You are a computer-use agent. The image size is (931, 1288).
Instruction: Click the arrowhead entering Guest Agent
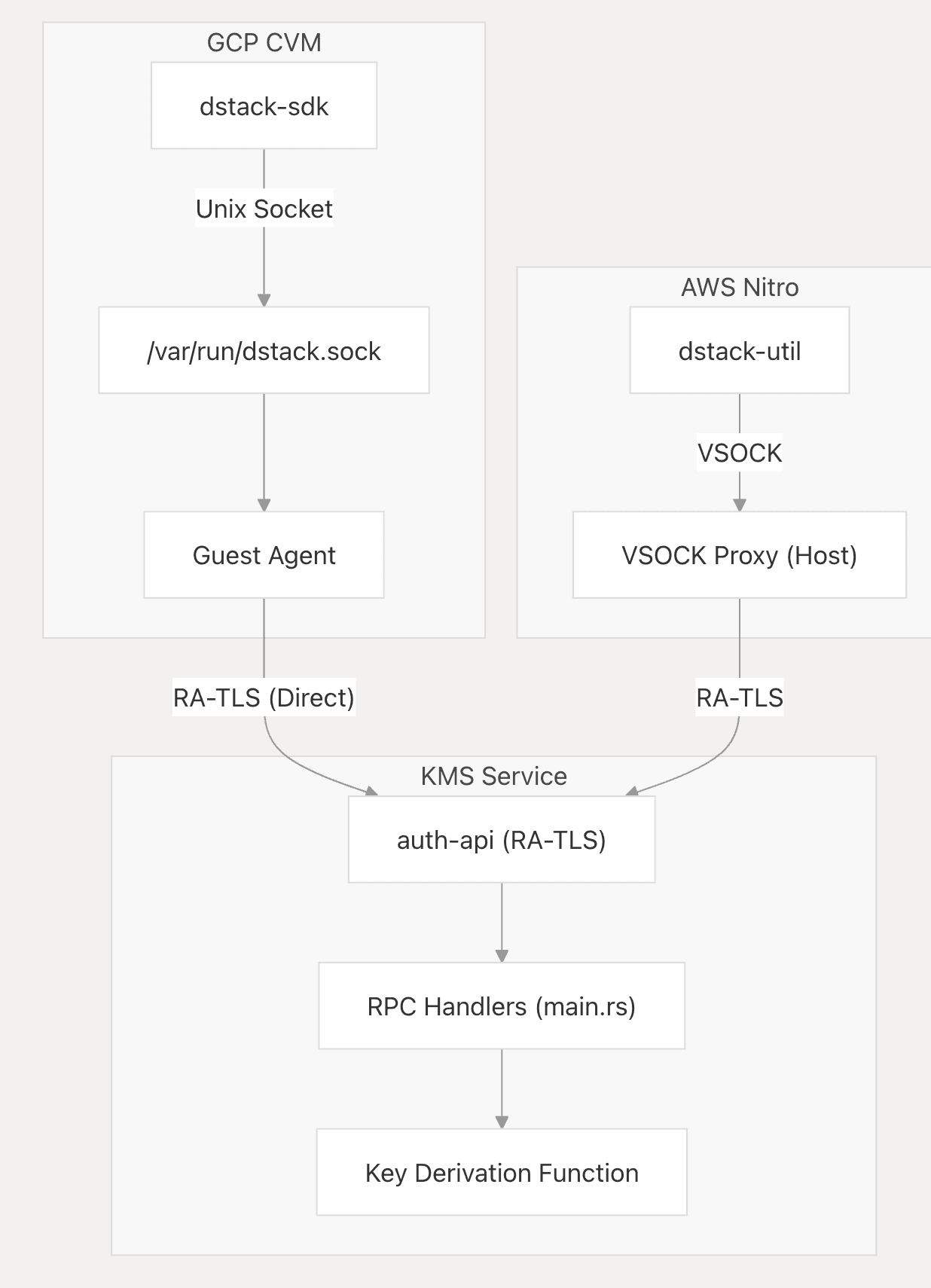tap(264, 505)
